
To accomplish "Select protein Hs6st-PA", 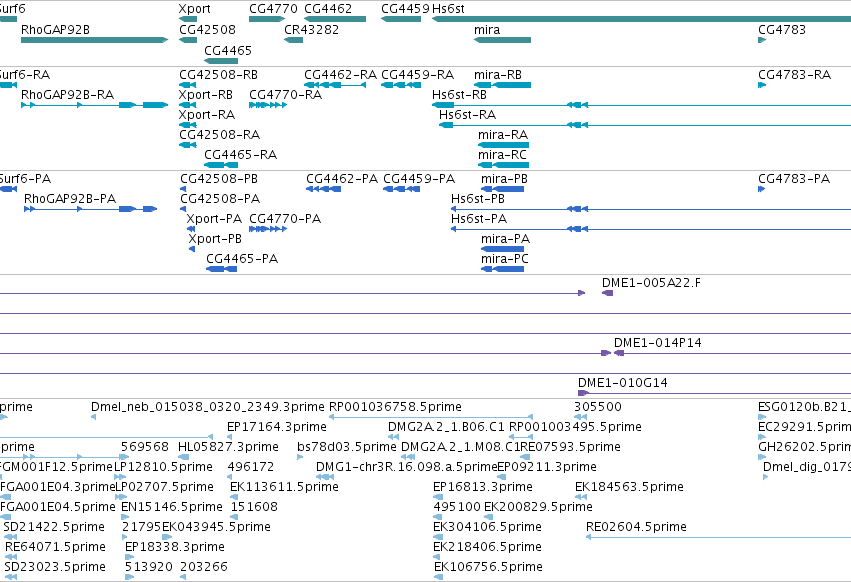I will [x=651, y=229].
